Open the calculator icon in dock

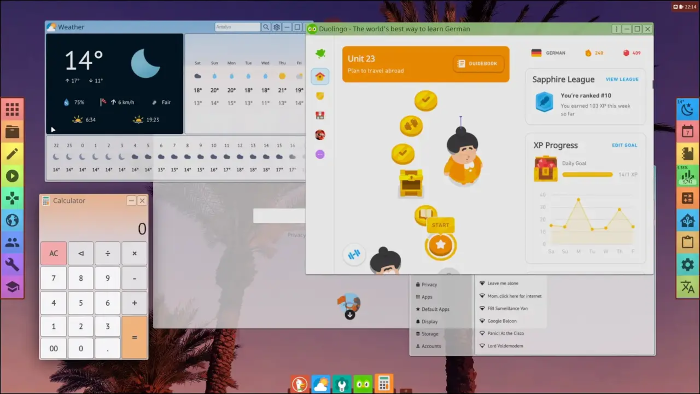coord(384,384)
